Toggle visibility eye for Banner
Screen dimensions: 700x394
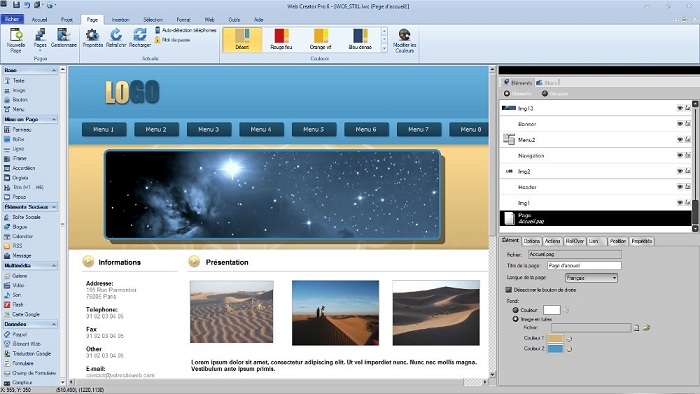coord(680,124)
